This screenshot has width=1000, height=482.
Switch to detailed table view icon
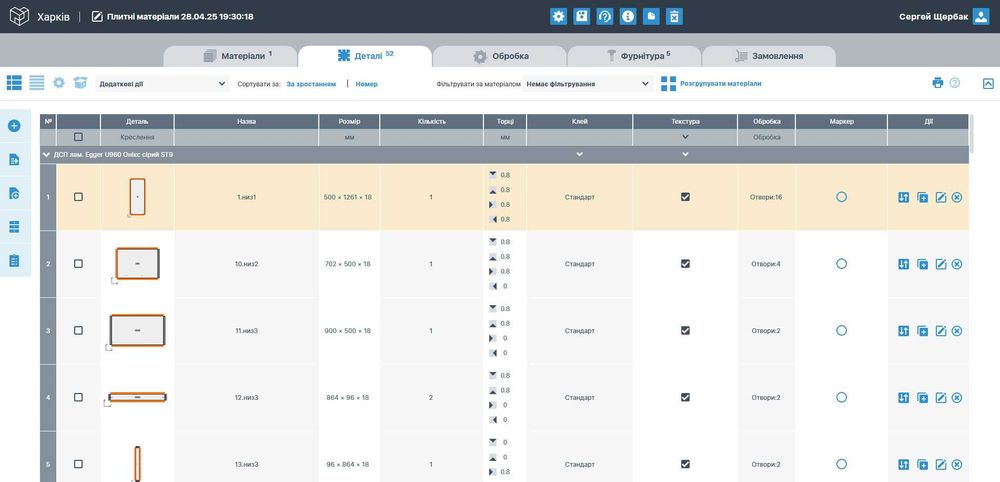[14, 83]
